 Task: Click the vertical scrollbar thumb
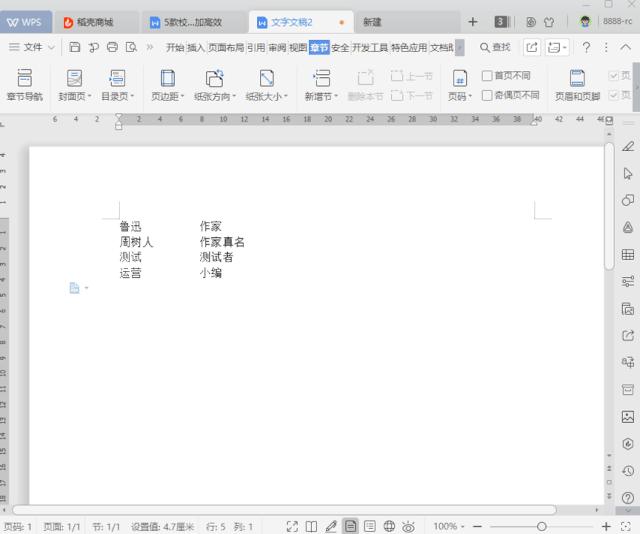tap(609, 206)
